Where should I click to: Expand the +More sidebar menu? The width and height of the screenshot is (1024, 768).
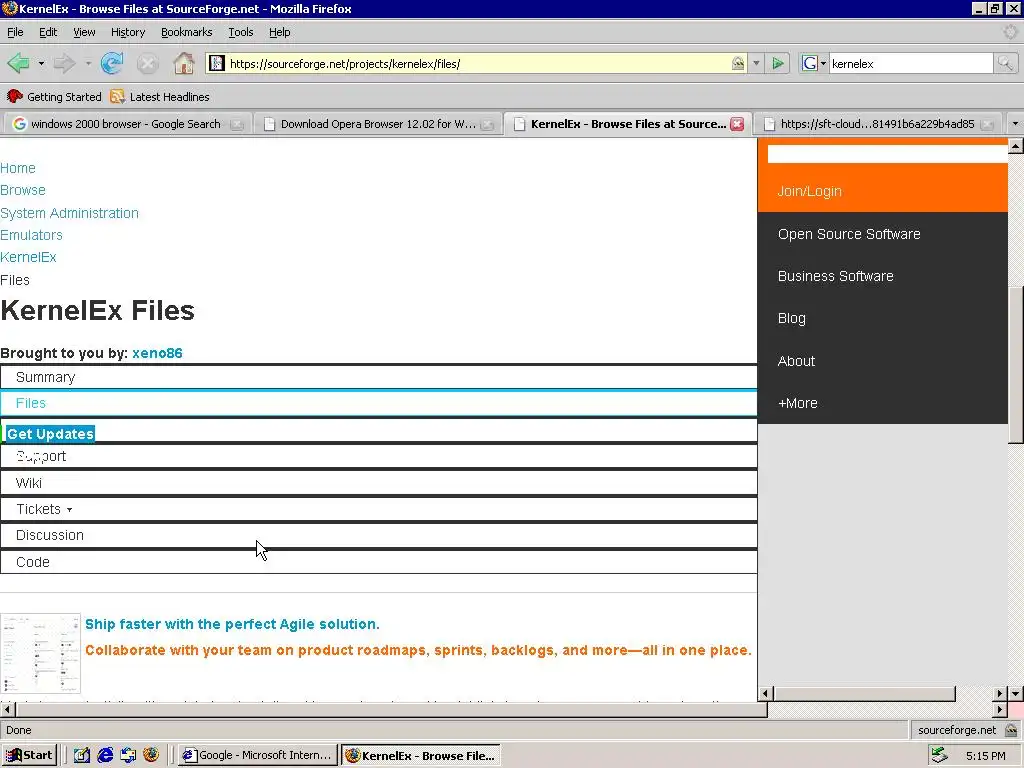(797, 403)
